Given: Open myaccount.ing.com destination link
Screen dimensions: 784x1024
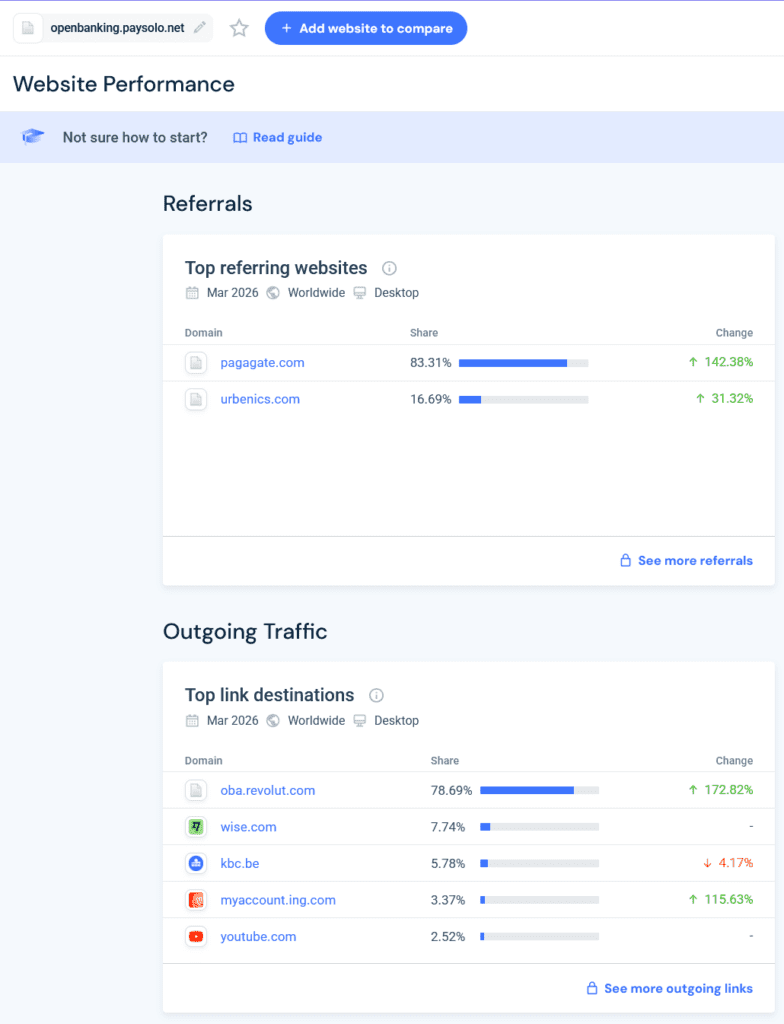Looking at the screenshot, I should point(278,900).
